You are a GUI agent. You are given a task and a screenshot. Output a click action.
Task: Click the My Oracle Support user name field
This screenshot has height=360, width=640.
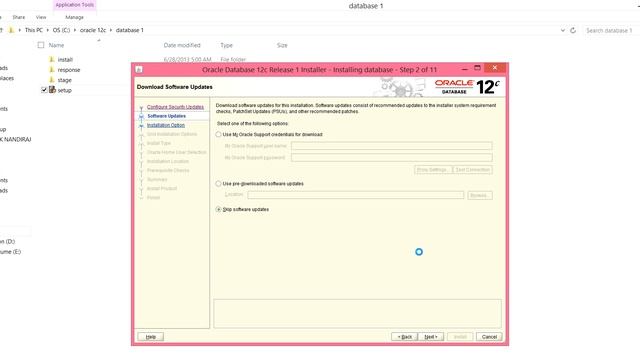coord(392,146)
